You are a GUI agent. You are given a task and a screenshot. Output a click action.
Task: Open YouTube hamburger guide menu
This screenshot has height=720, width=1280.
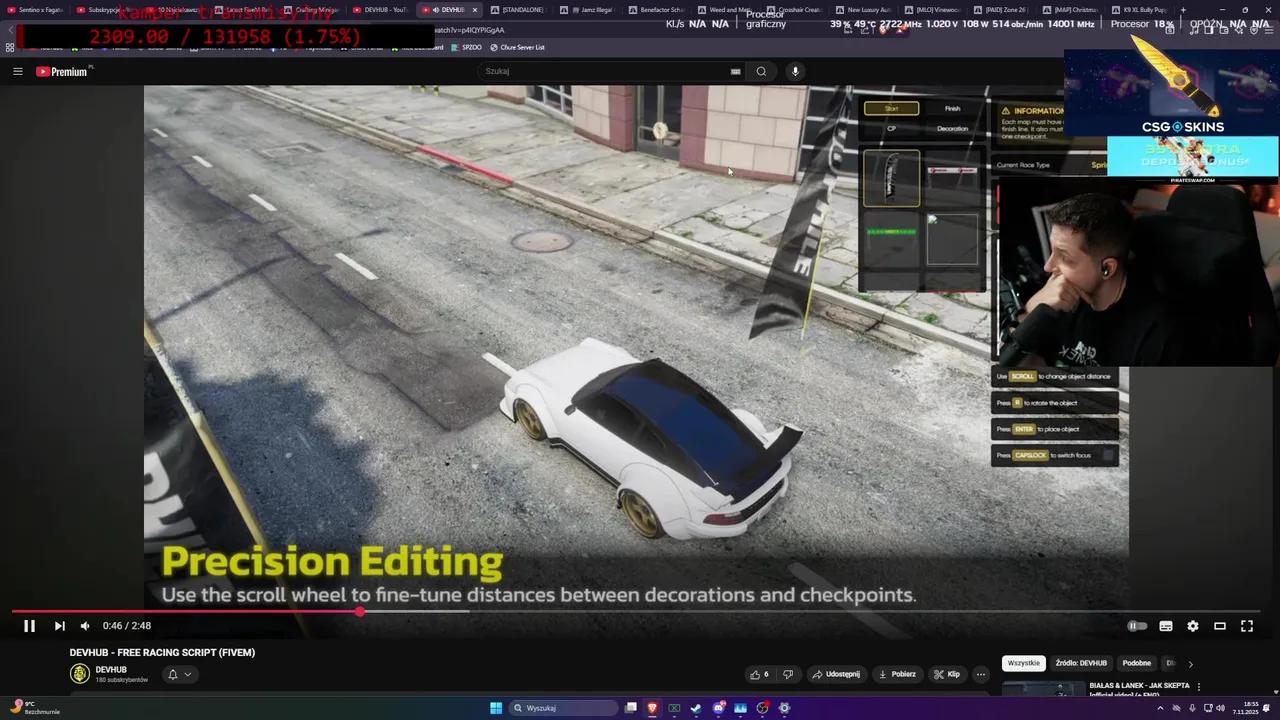17,71
